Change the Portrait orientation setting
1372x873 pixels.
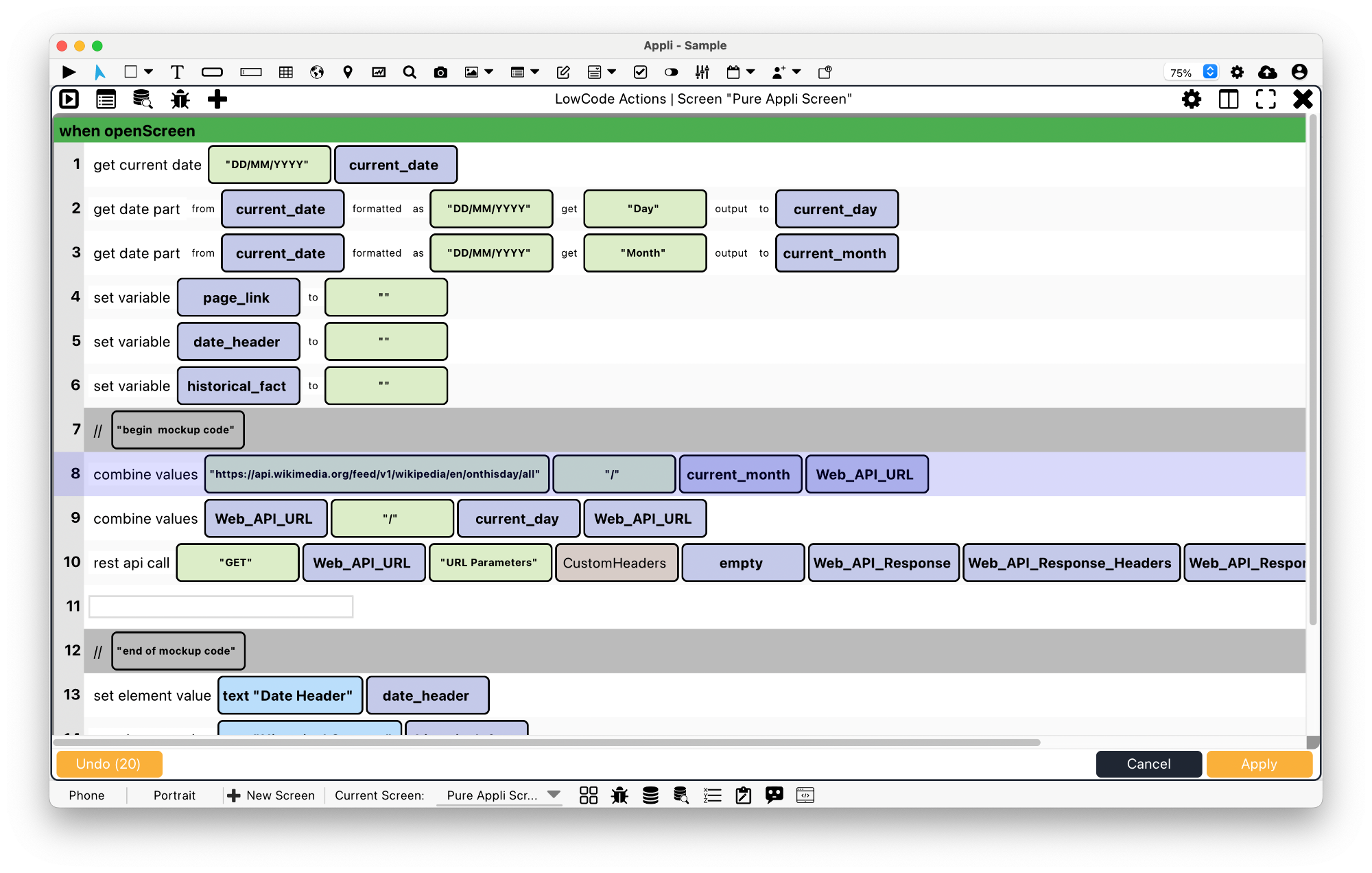[x=174, y=795]
